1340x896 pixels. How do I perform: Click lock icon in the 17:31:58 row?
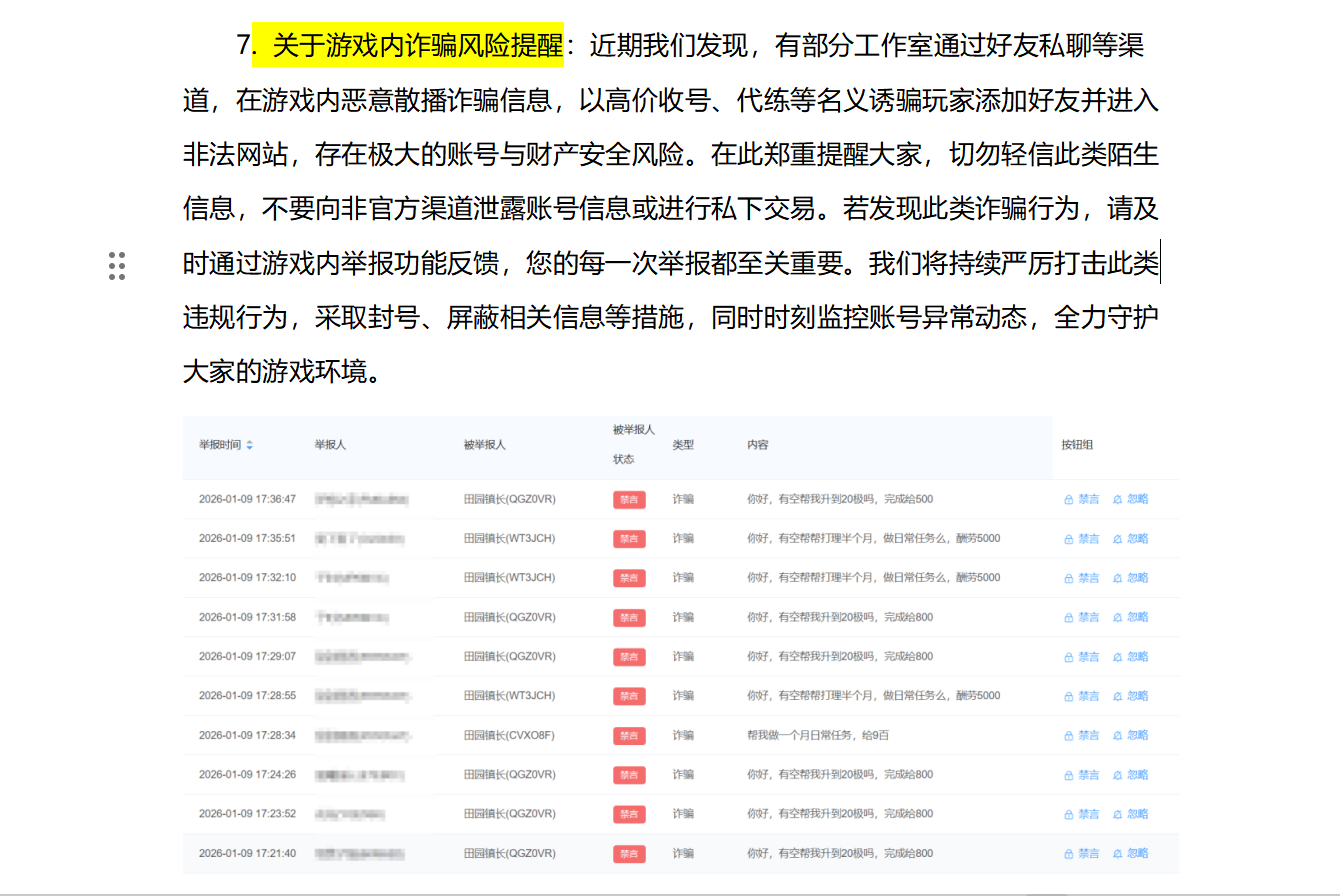click(x=1068, y=618)
